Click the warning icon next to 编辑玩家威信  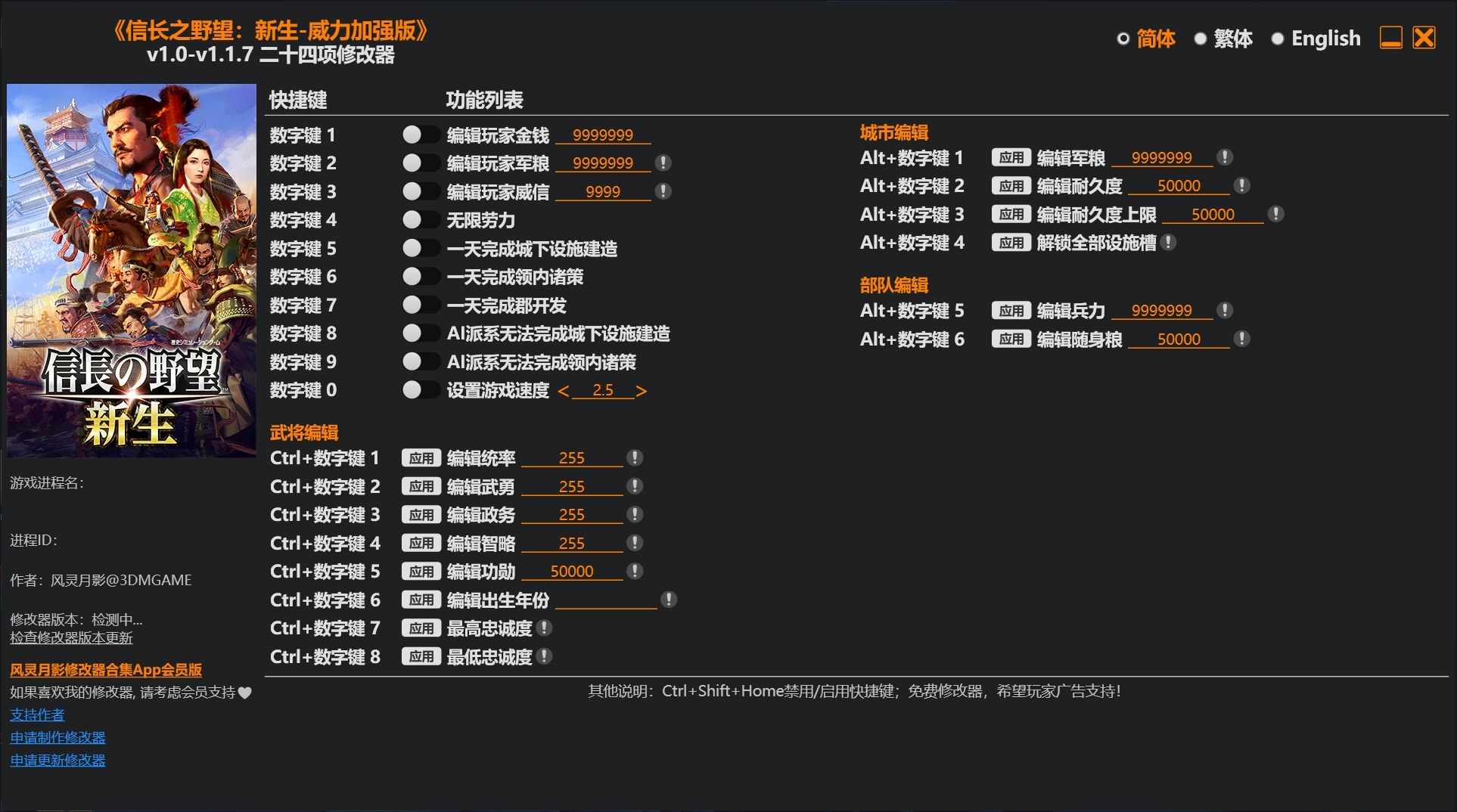click(x=664, y=191)
